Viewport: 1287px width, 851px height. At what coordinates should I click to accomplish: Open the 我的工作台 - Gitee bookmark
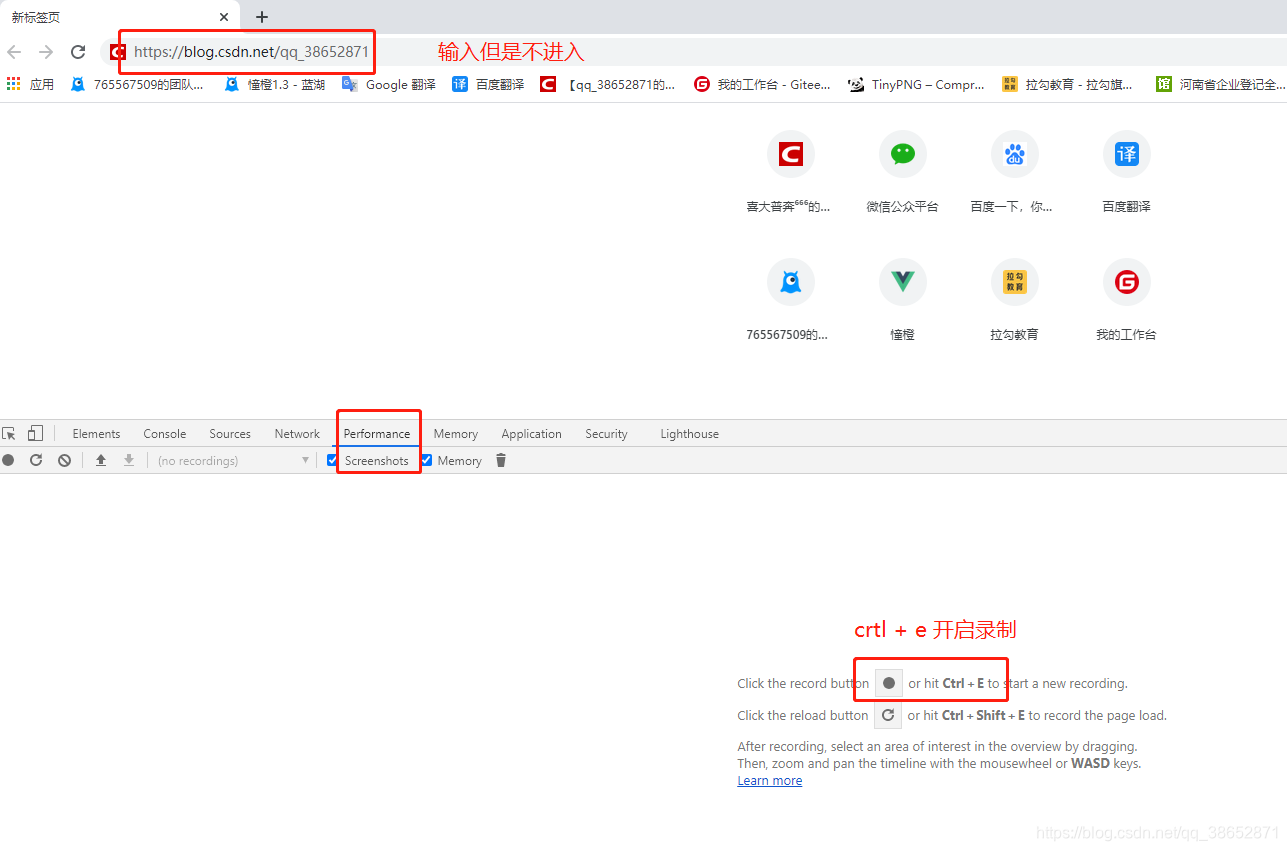[763, 85]
